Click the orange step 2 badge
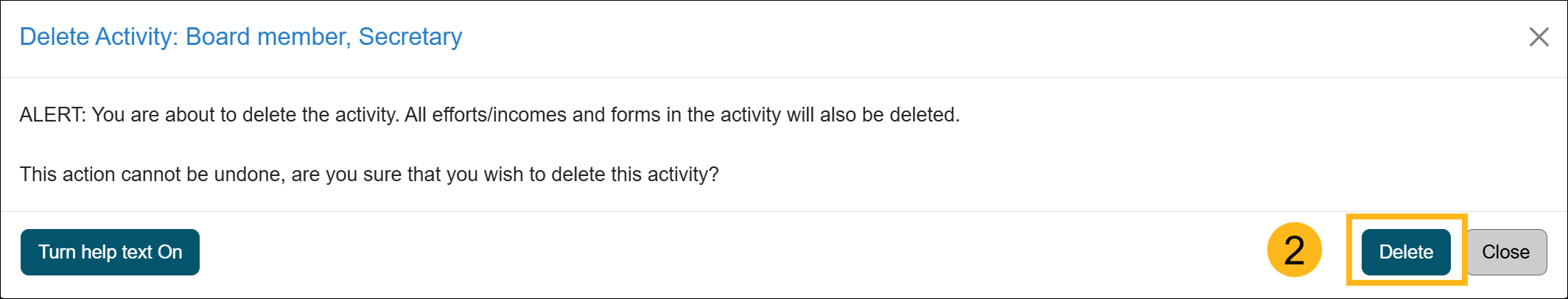The height and width of the screenshot is (299, 1568). pos(1294,250)
